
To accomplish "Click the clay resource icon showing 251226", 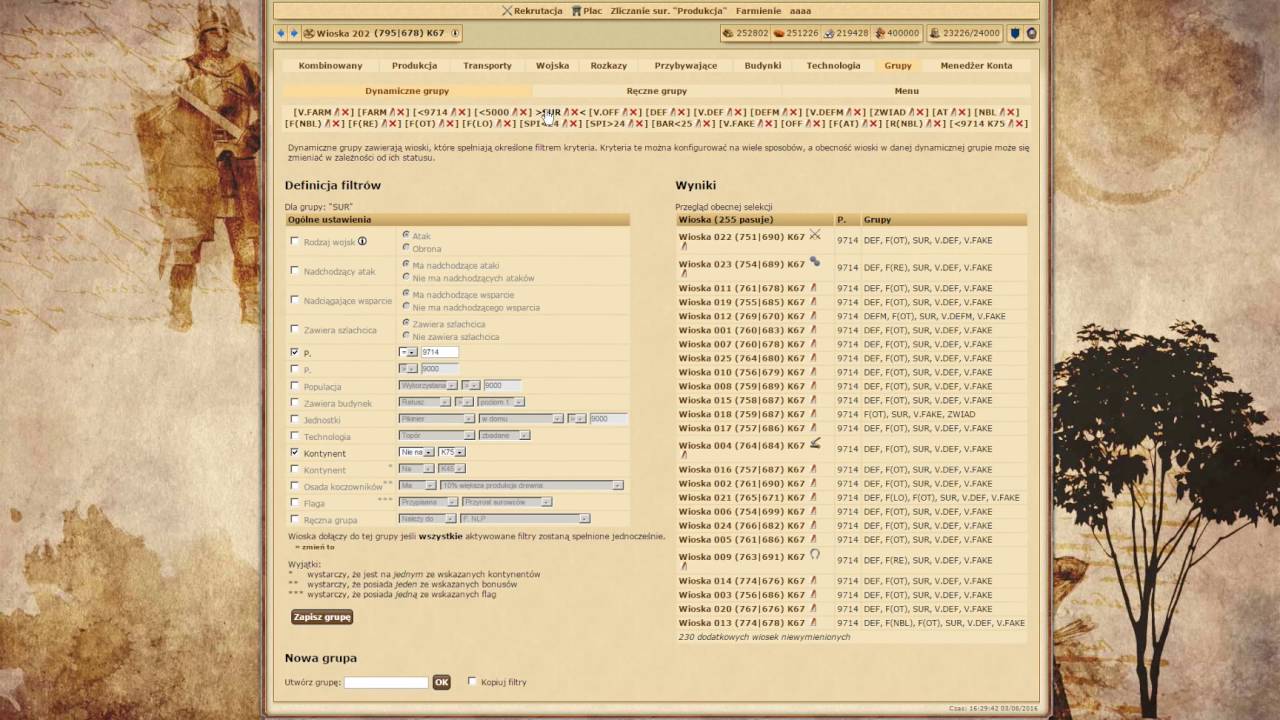I will coord(779,33).
